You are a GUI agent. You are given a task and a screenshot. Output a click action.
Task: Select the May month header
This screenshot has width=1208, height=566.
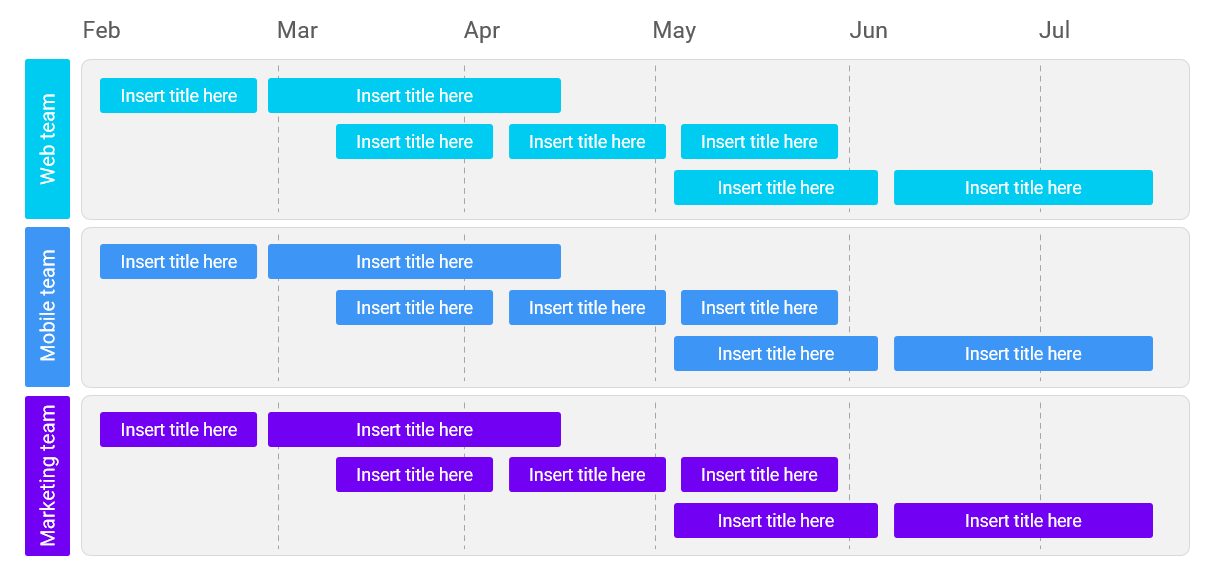click(x=674, y=30)
